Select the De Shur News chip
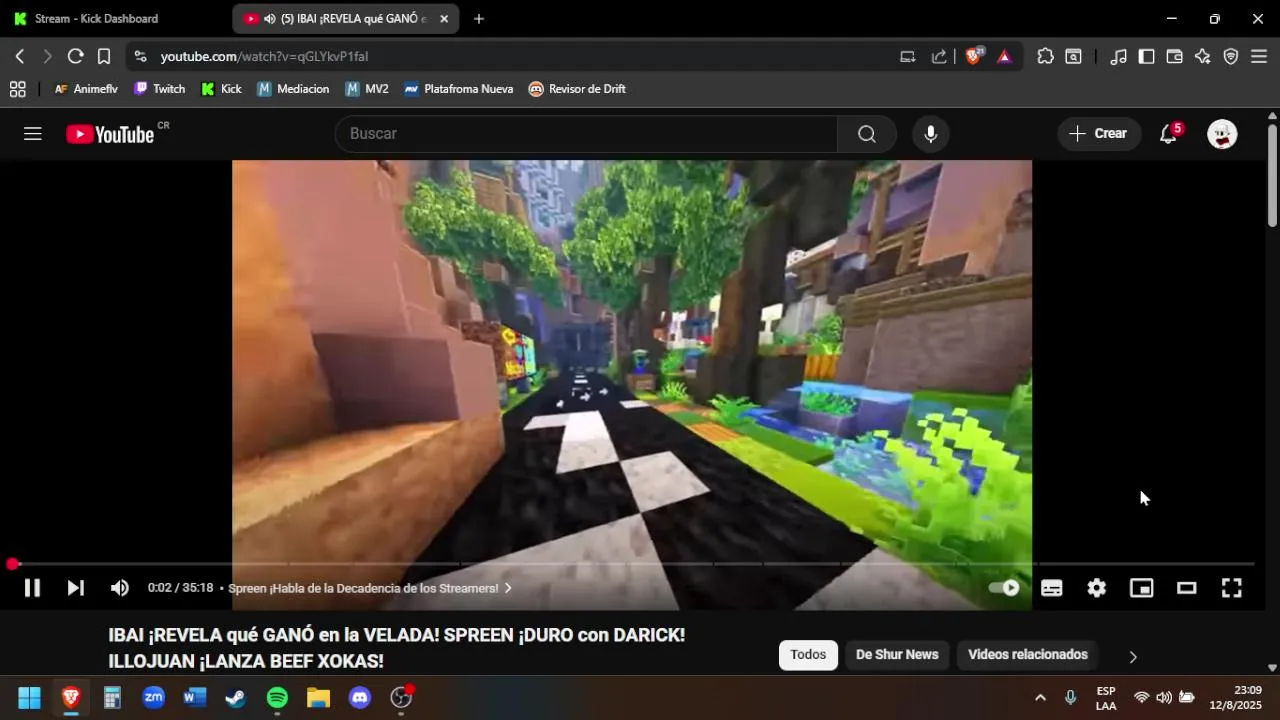This screenshot has width=1280, height=720. [x=897, y=655]
